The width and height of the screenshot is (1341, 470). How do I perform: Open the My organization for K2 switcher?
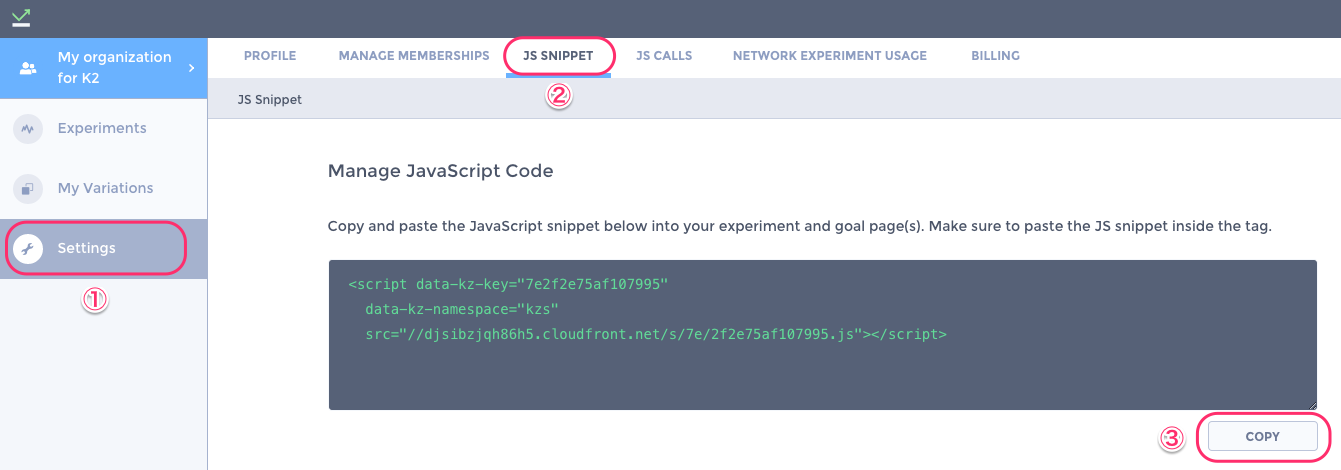(104, 68)
